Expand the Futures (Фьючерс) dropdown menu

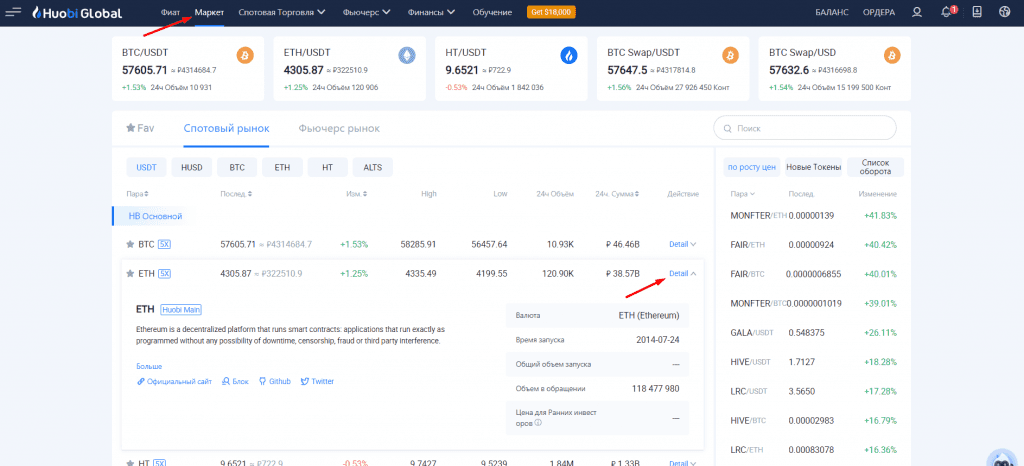[x=368, y=12]
